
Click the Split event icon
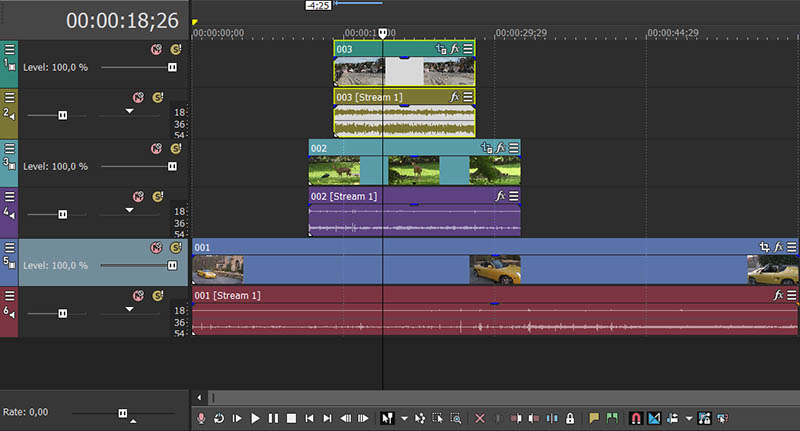point(552,418)
